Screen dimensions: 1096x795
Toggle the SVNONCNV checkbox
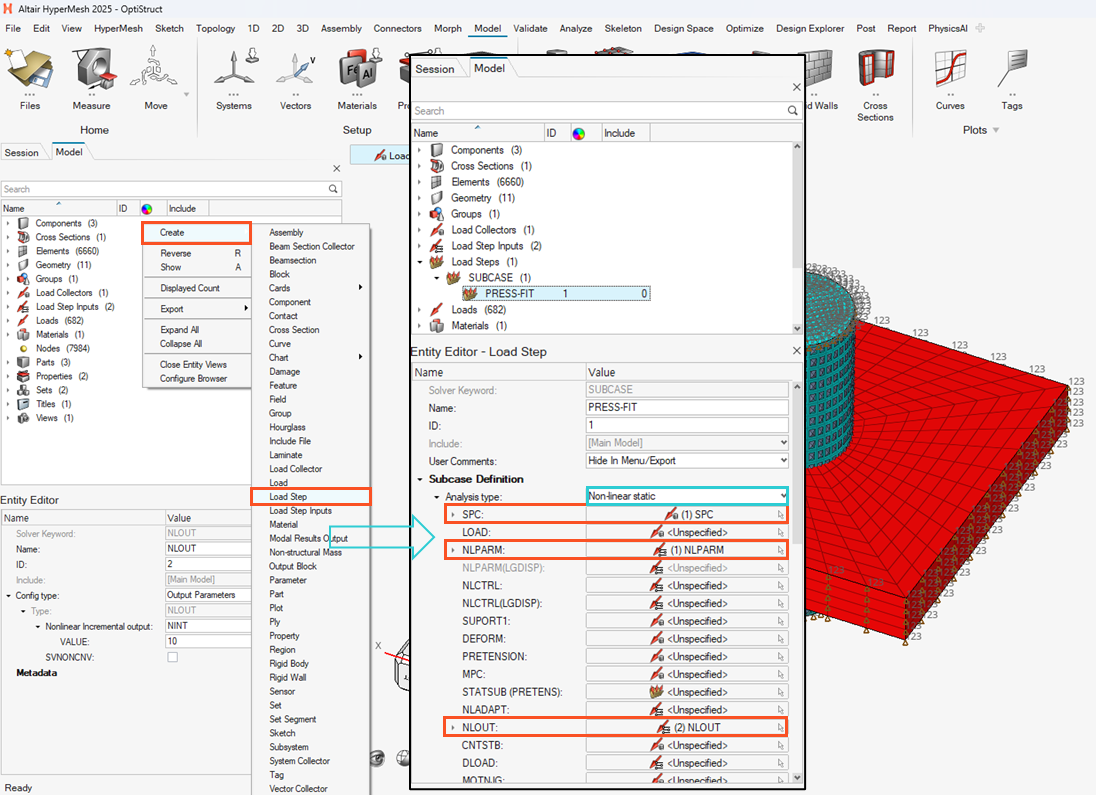pos(173,657)
